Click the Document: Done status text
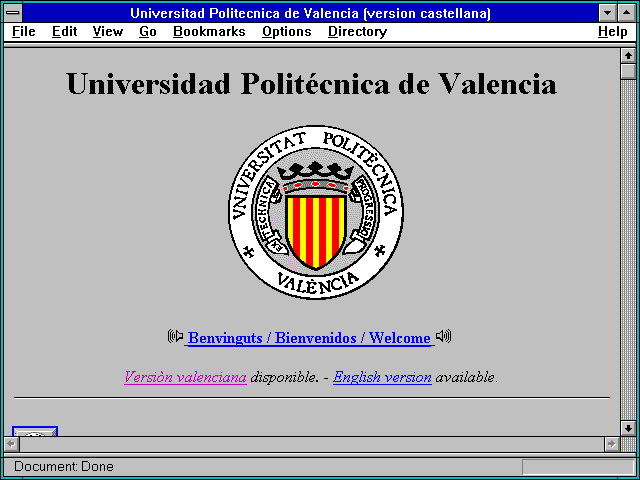640x480 pixels. click(64, 466)
